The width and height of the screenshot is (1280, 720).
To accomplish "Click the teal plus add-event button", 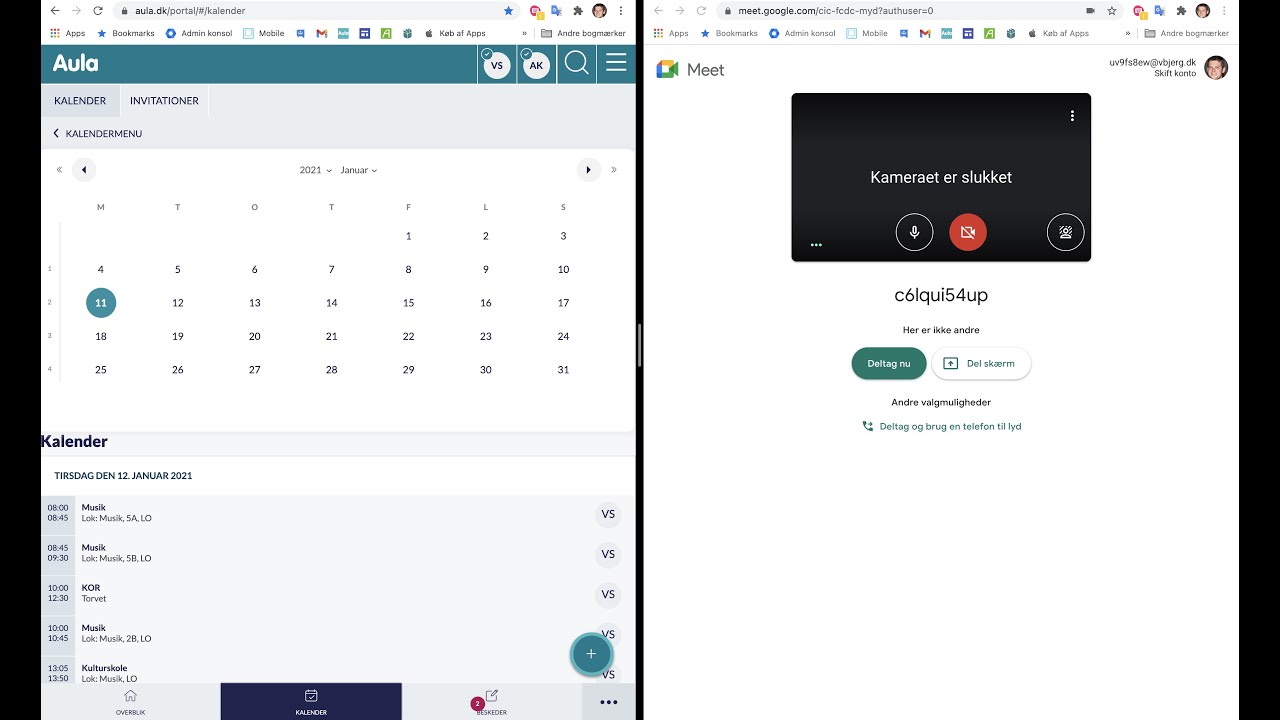I will click(591, 654).
